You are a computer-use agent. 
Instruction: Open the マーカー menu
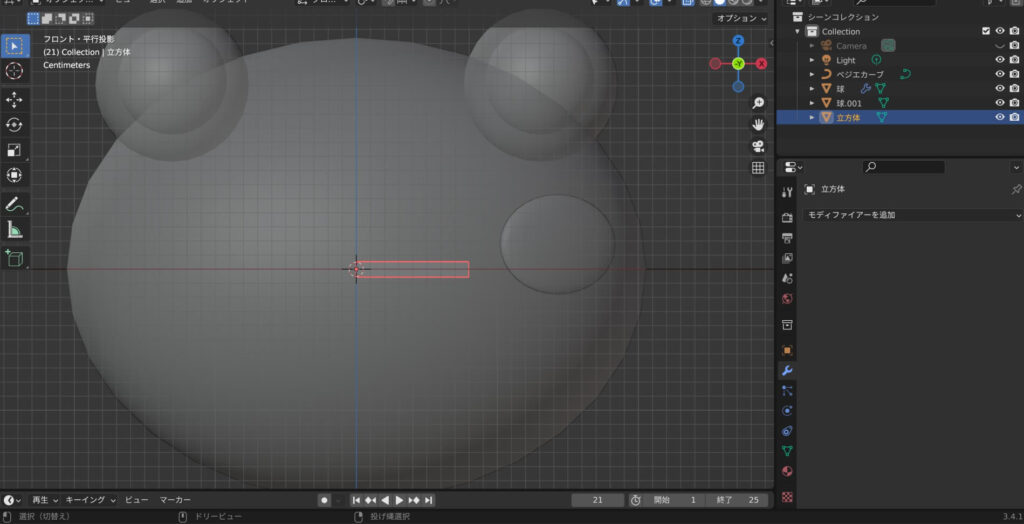click(x=175, y=500)
